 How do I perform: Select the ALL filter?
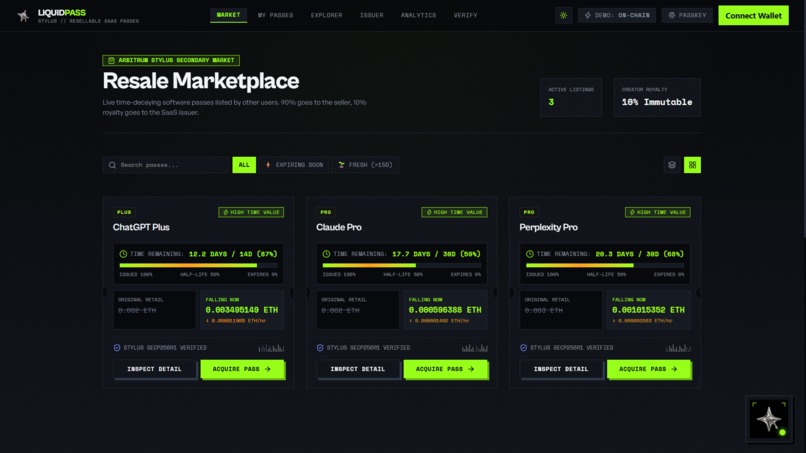point(244,165)
